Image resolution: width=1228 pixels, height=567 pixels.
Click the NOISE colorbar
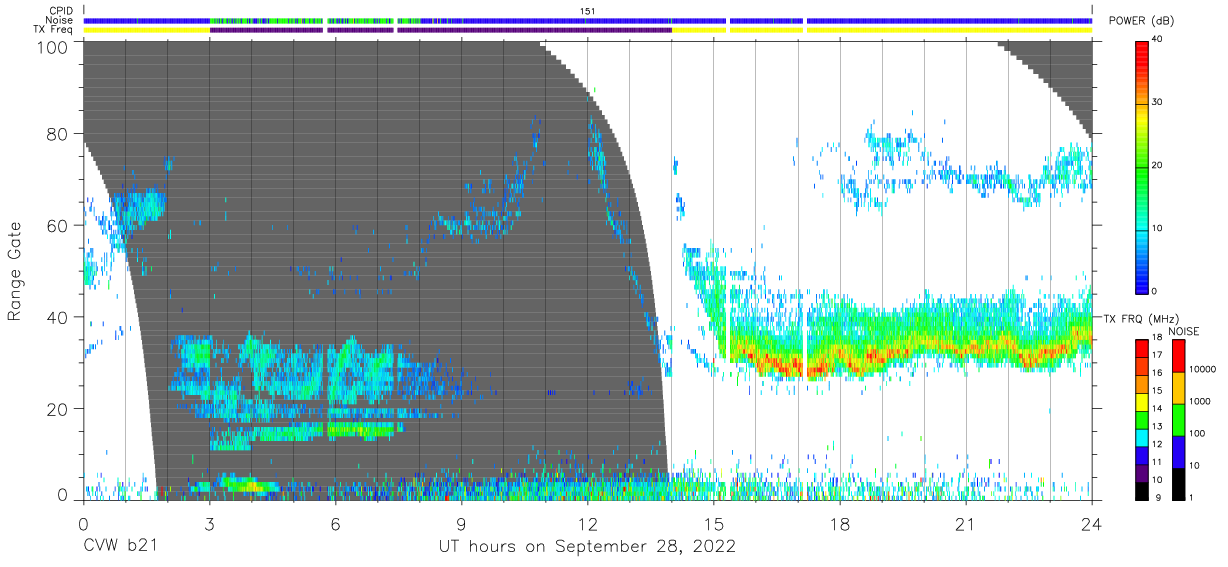[x=1178, y=420]
